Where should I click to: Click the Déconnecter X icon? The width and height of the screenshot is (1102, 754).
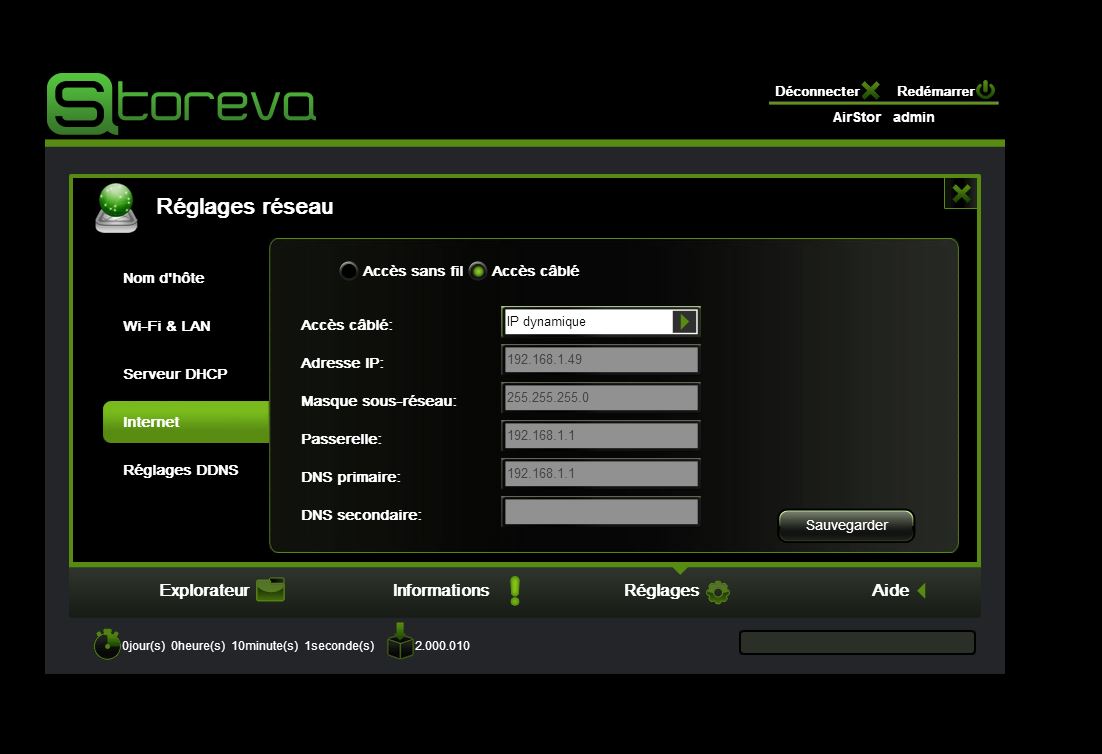point(871,91)
